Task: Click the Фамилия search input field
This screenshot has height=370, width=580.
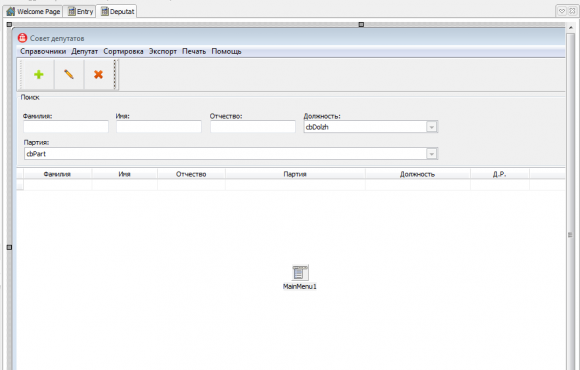Action: point(66,127)
